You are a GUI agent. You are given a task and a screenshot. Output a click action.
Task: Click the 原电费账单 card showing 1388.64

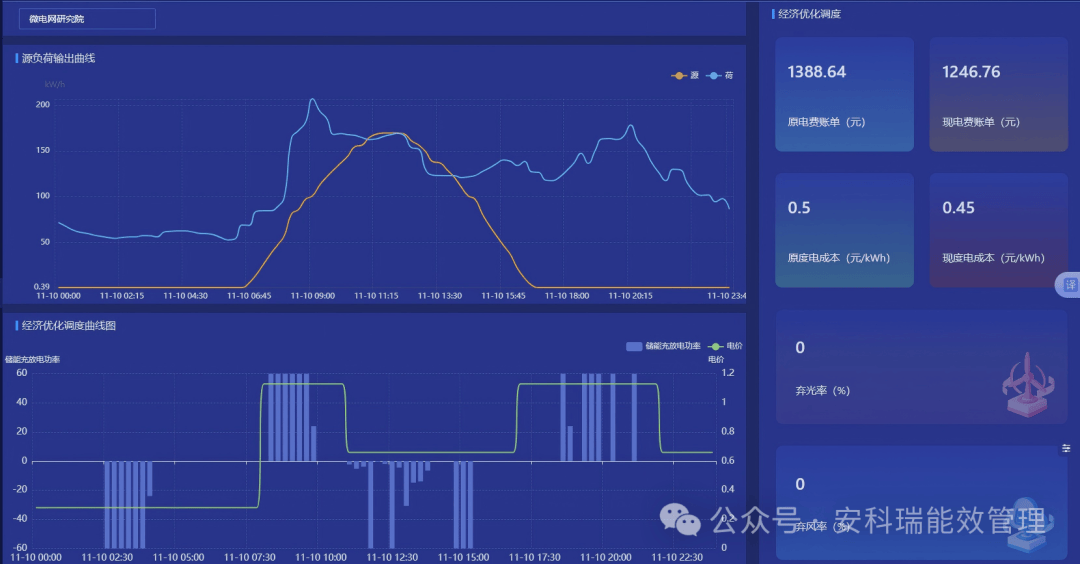coord(844,94)
